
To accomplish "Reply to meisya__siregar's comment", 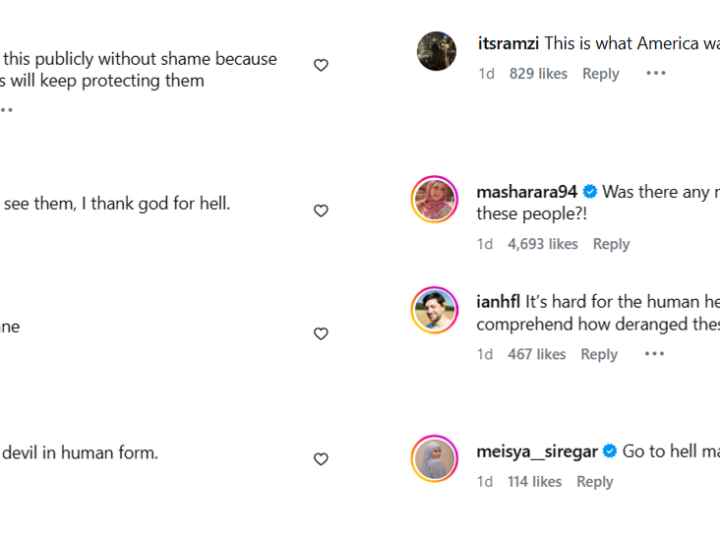I will [x=594, y=482].
